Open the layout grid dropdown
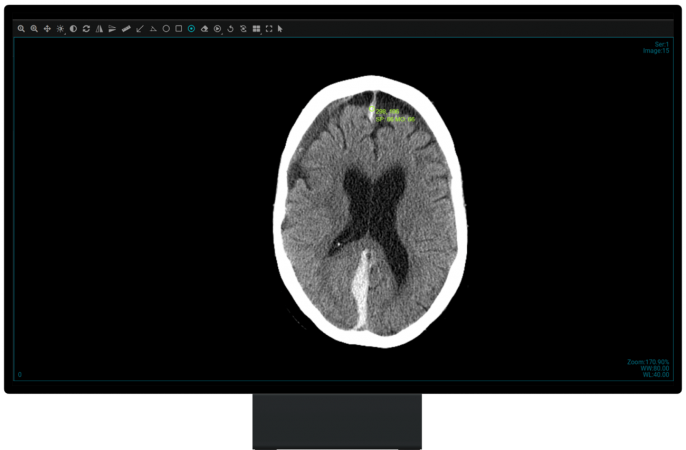686x450 pixels. [x=257, y=29]
